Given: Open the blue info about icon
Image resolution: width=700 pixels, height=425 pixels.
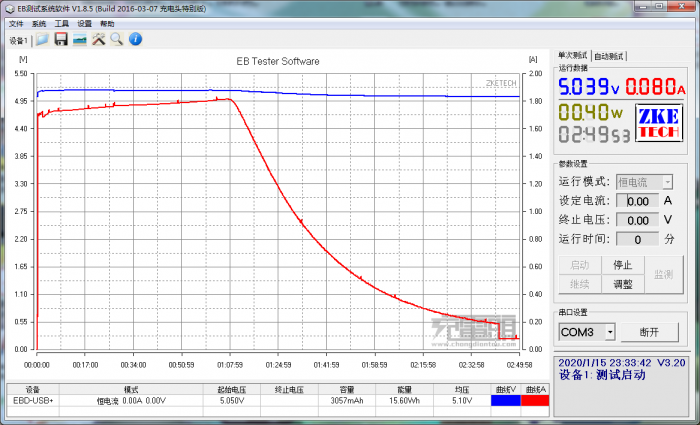Looking at the screenshot, I should (135, 39).
